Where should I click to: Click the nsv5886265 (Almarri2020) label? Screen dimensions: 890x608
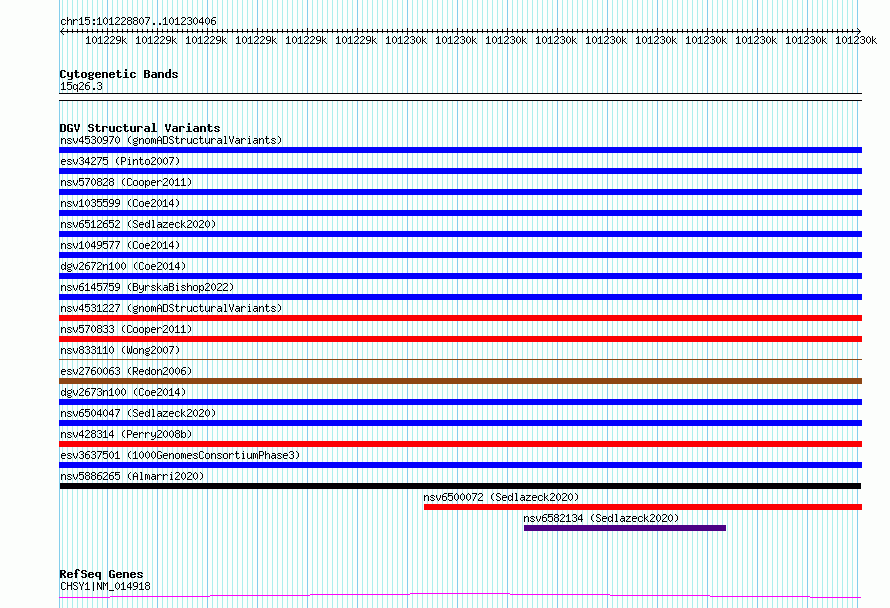coord(132,476)
